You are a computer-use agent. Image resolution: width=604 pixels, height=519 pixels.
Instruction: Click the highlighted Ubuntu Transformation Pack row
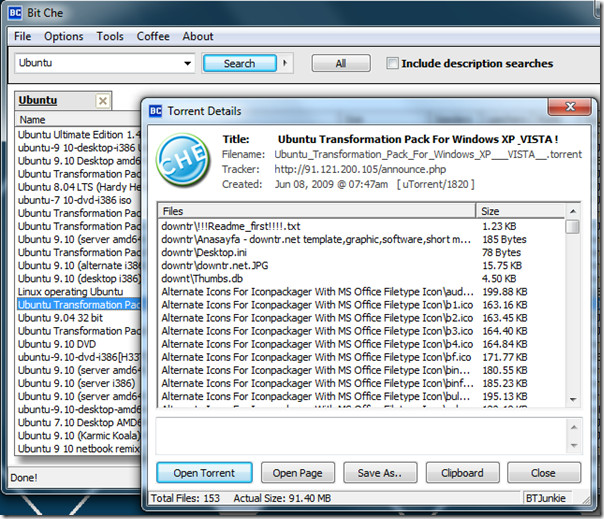pos(79,305)
